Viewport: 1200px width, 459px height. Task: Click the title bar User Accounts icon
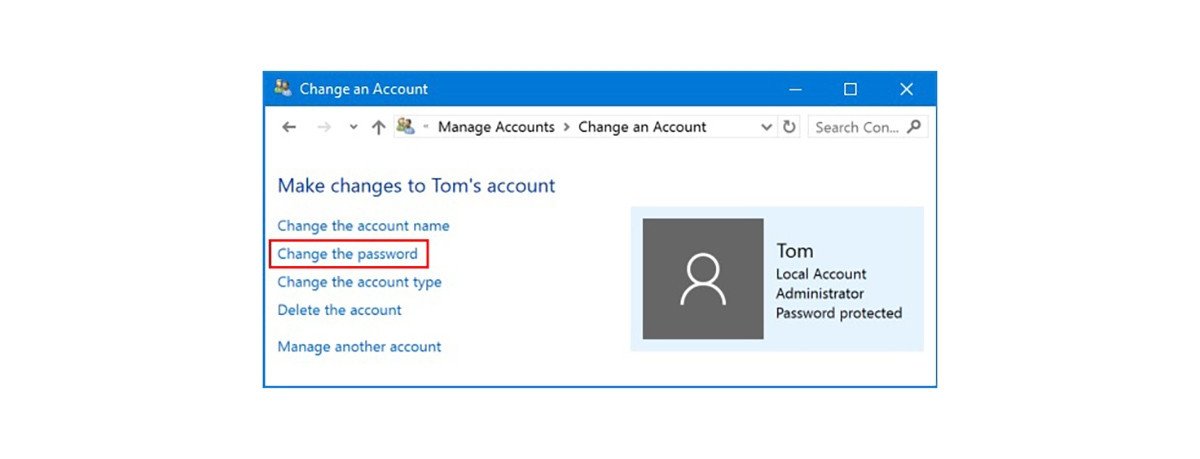[283, 88]
